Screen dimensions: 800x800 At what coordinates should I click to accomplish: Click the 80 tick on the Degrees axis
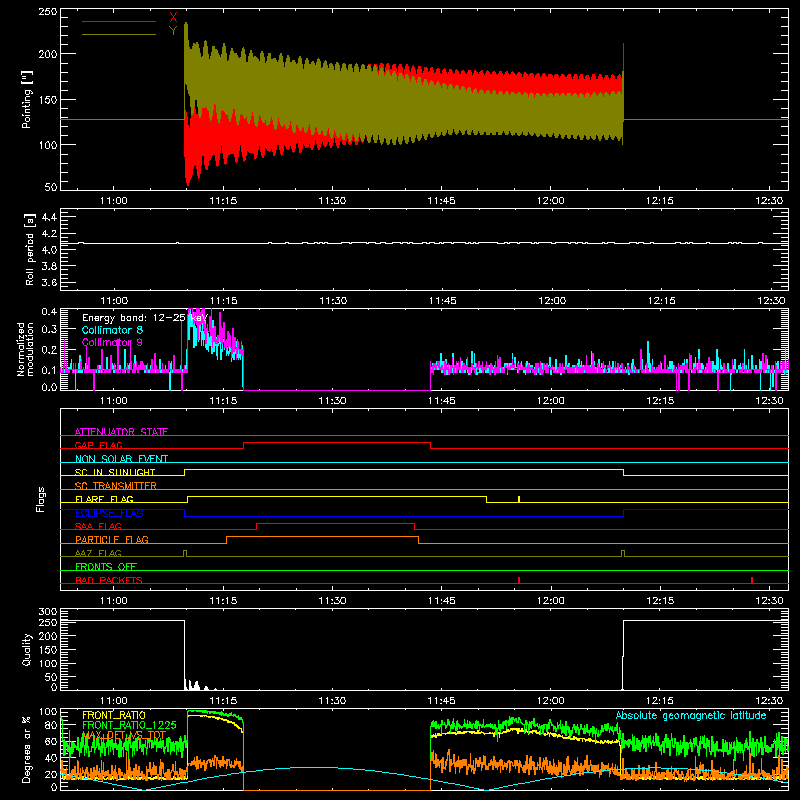(x=51, y=726)
